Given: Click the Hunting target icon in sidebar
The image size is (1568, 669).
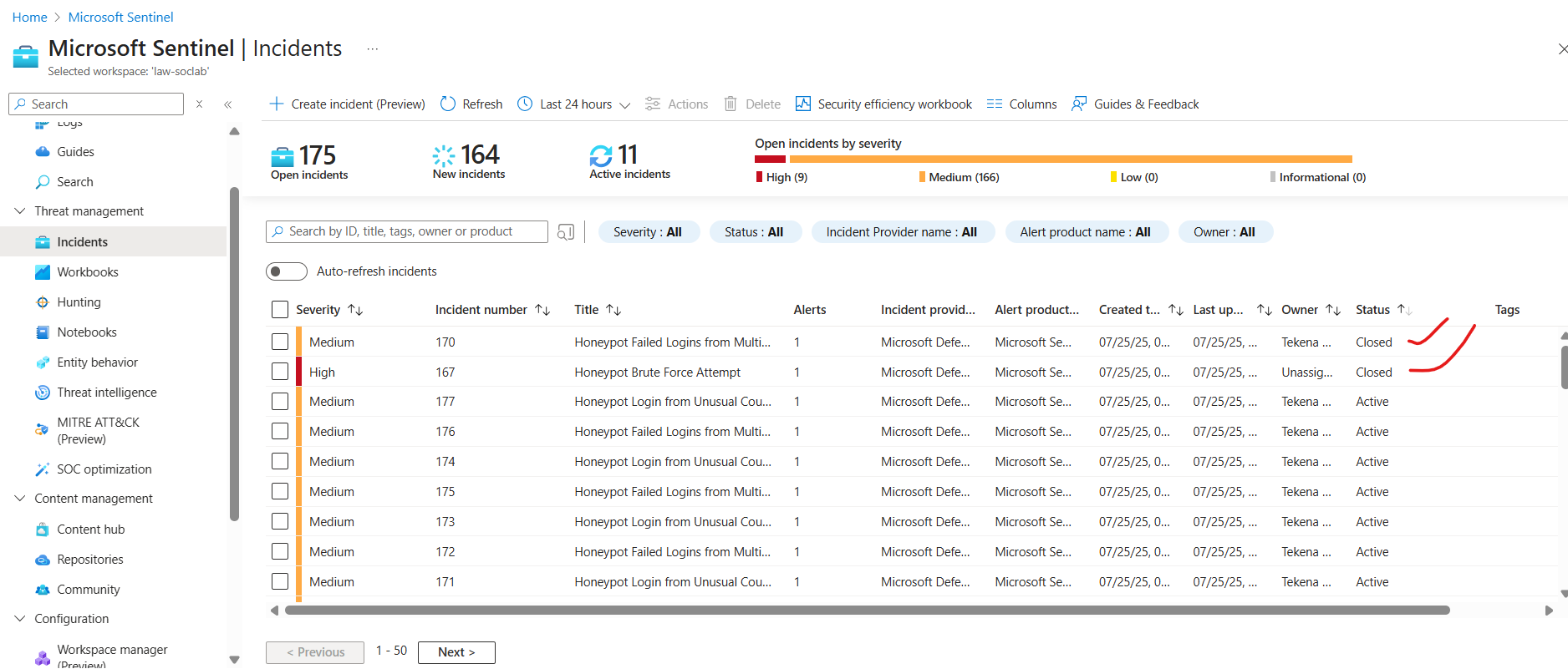Looking at the screenshot, I should coord(43,302).
